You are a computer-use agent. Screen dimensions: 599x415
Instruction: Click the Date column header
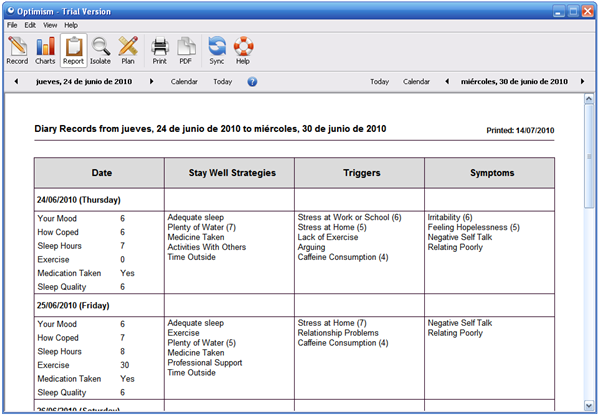point(99,173)
